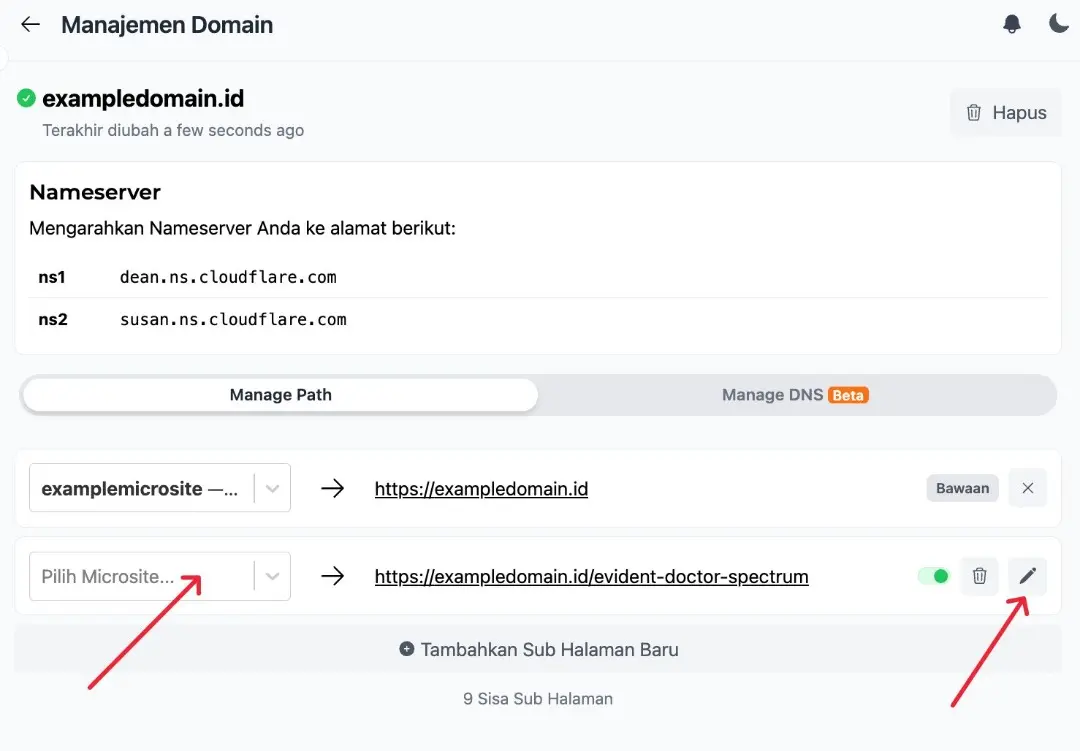This screenshot has width=1080, height=751.
Task: Expand the Pilih Microsite dropdown chevron
Action: click(x=272, y=576)
